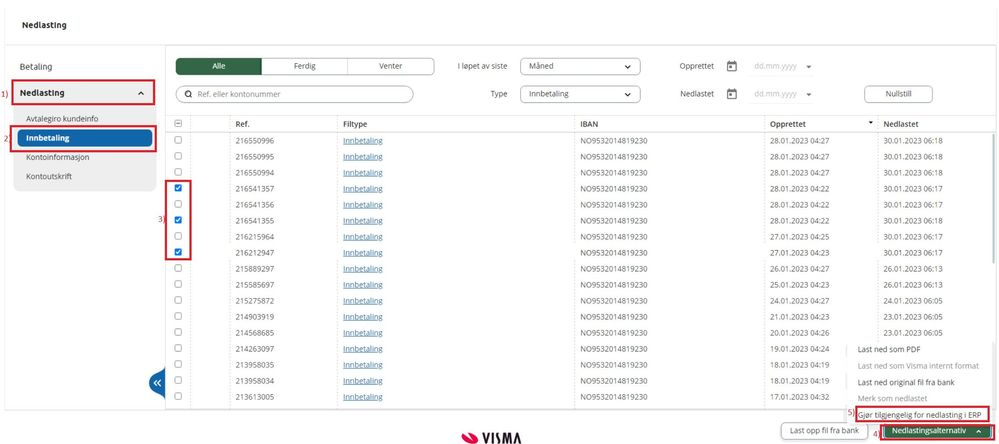Choose Last ned som PDF option

[889, 349]
